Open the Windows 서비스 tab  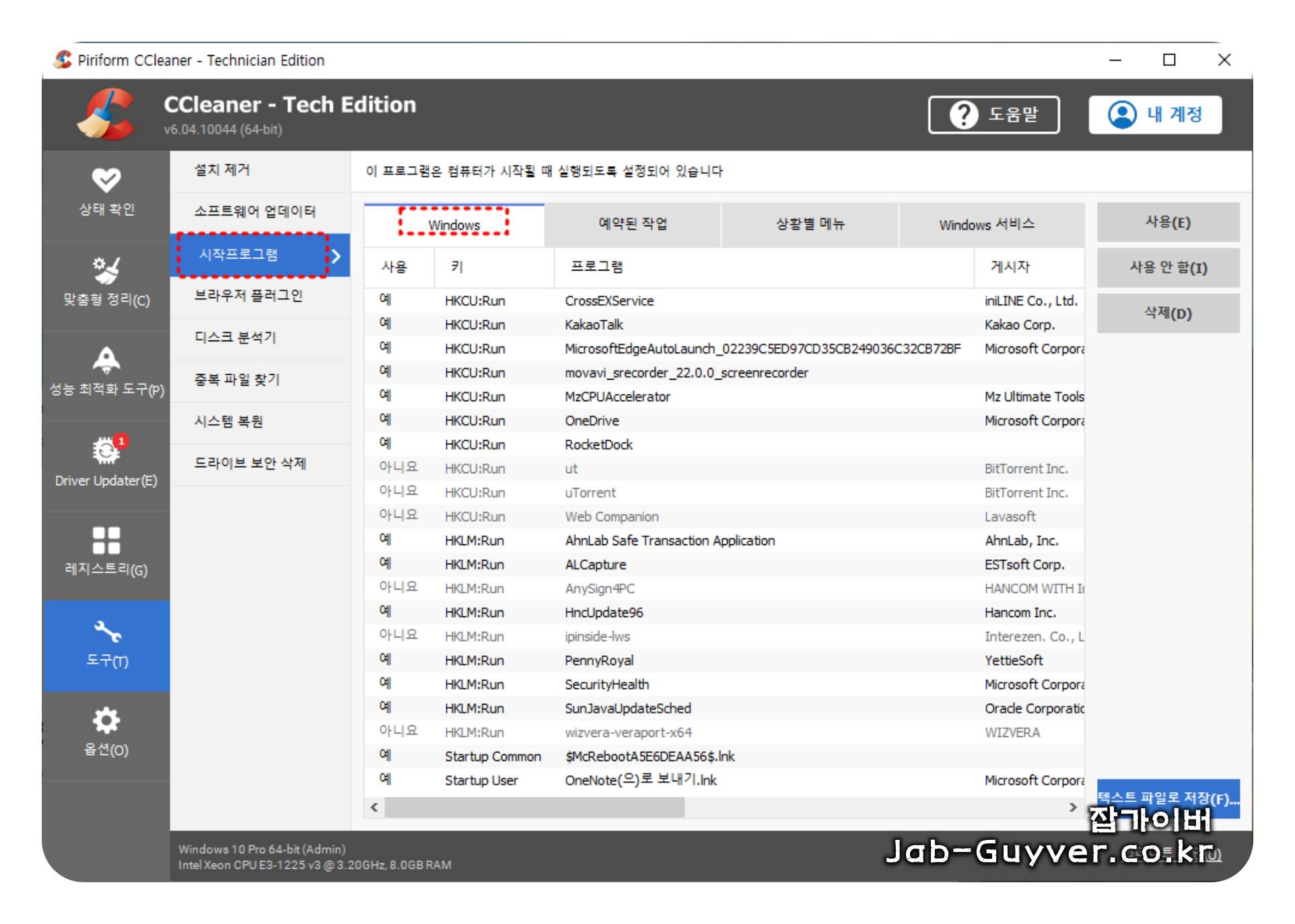989,224
